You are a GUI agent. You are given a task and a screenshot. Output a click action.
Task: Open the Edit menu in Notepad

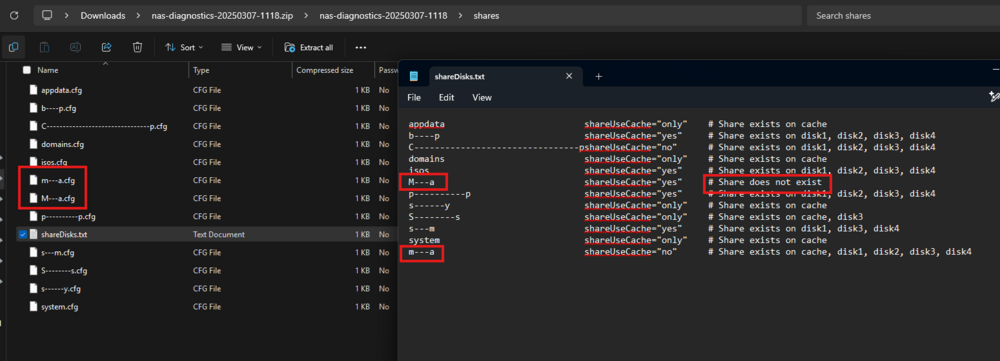pos(446,98)
